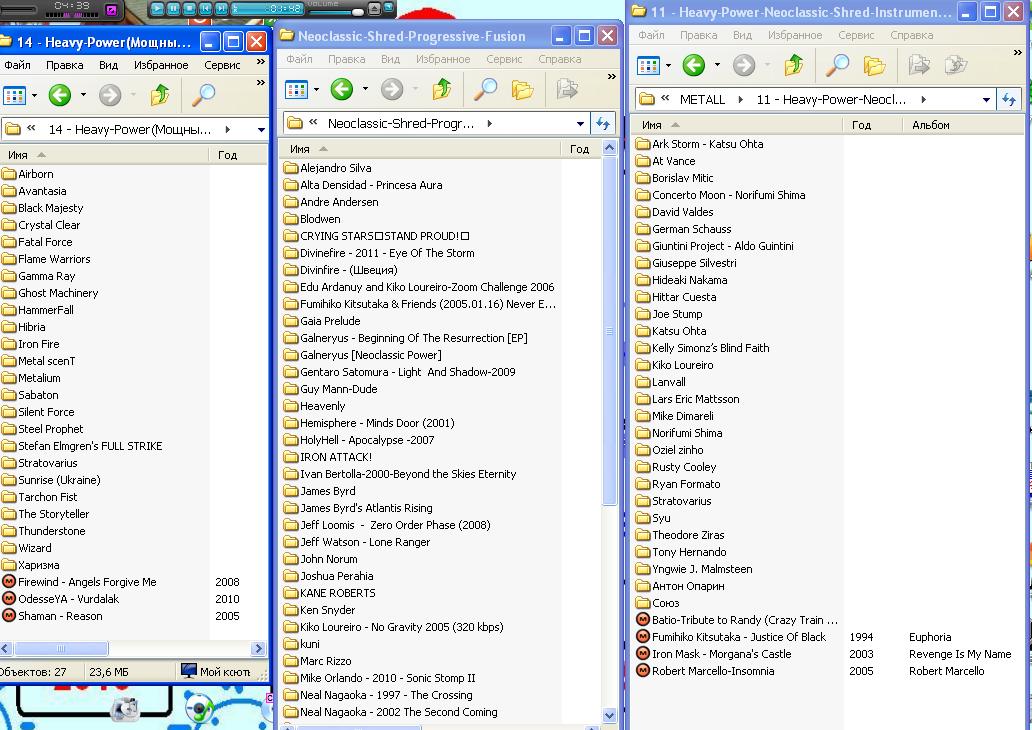The width and height of the screenshot is (1032, 730).
Task: Go back in the Neoclassic-Shred-Progressive-Fusion window
Action: click(x=342, y=89)
